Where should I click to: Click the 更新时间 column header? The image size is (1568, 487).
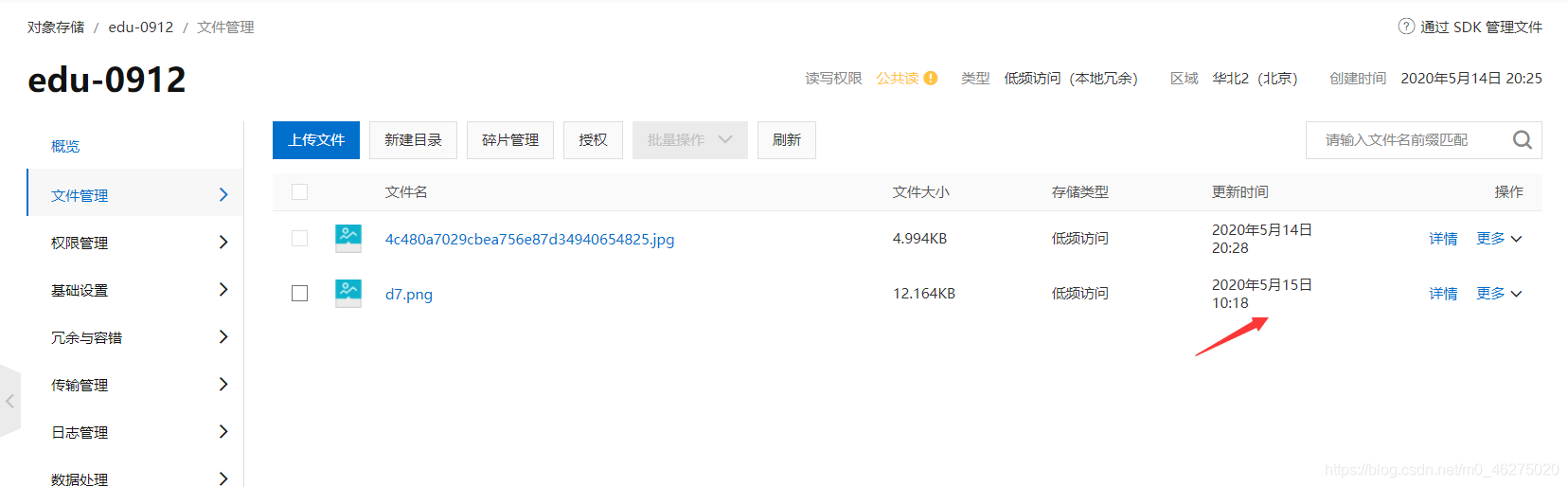coord(1240,191)
